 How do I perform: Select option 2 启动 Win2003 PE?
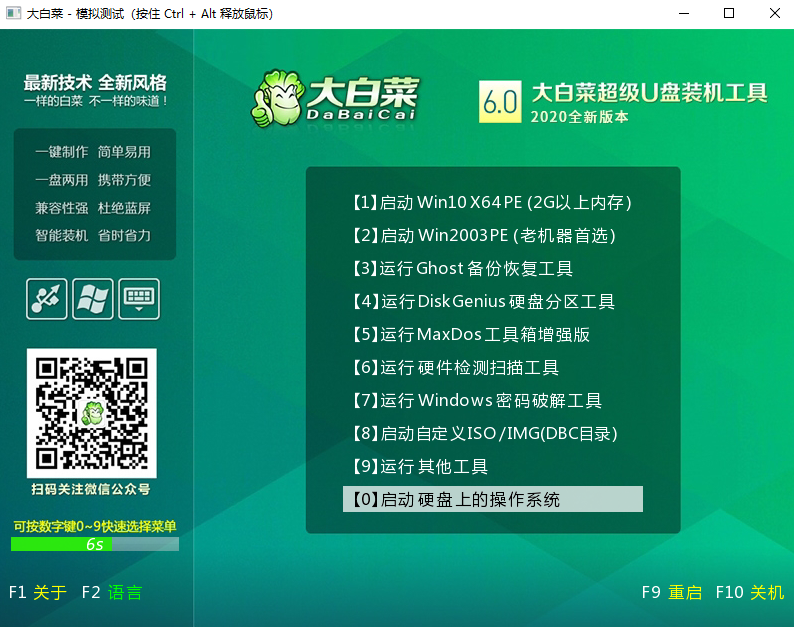pos(485,236)
